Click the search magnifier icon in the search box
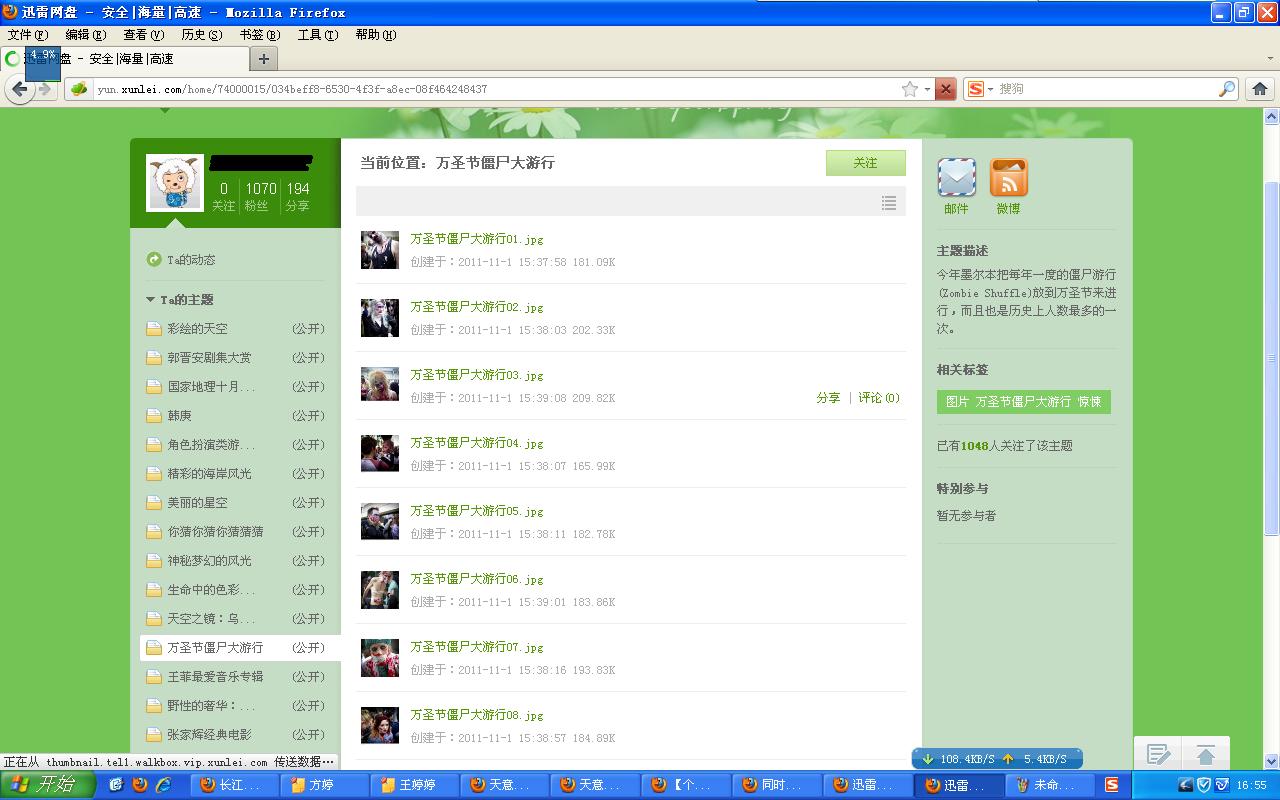Screen dimensions: 1280x800 1227,89
